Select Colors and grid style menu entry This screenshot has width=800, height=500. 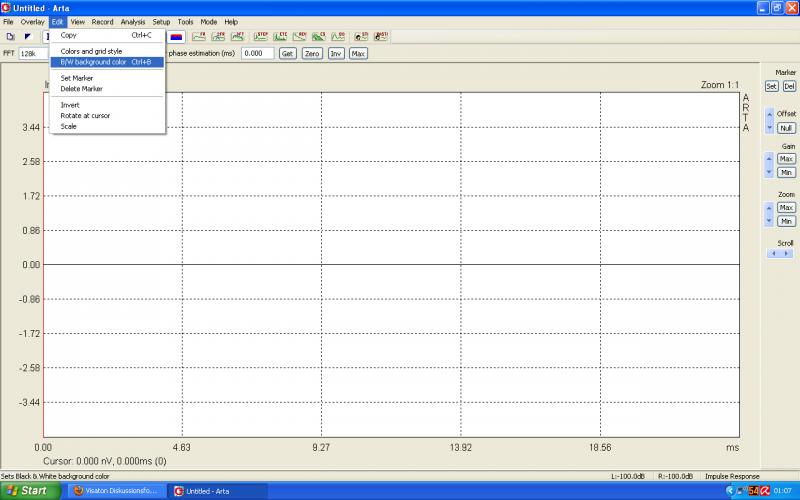[91, 51]
